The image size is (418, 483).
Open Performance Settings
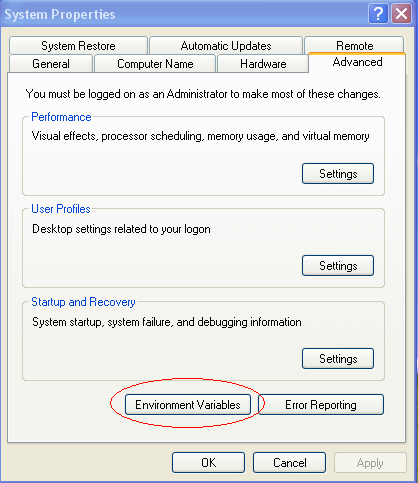click(338, 174)
